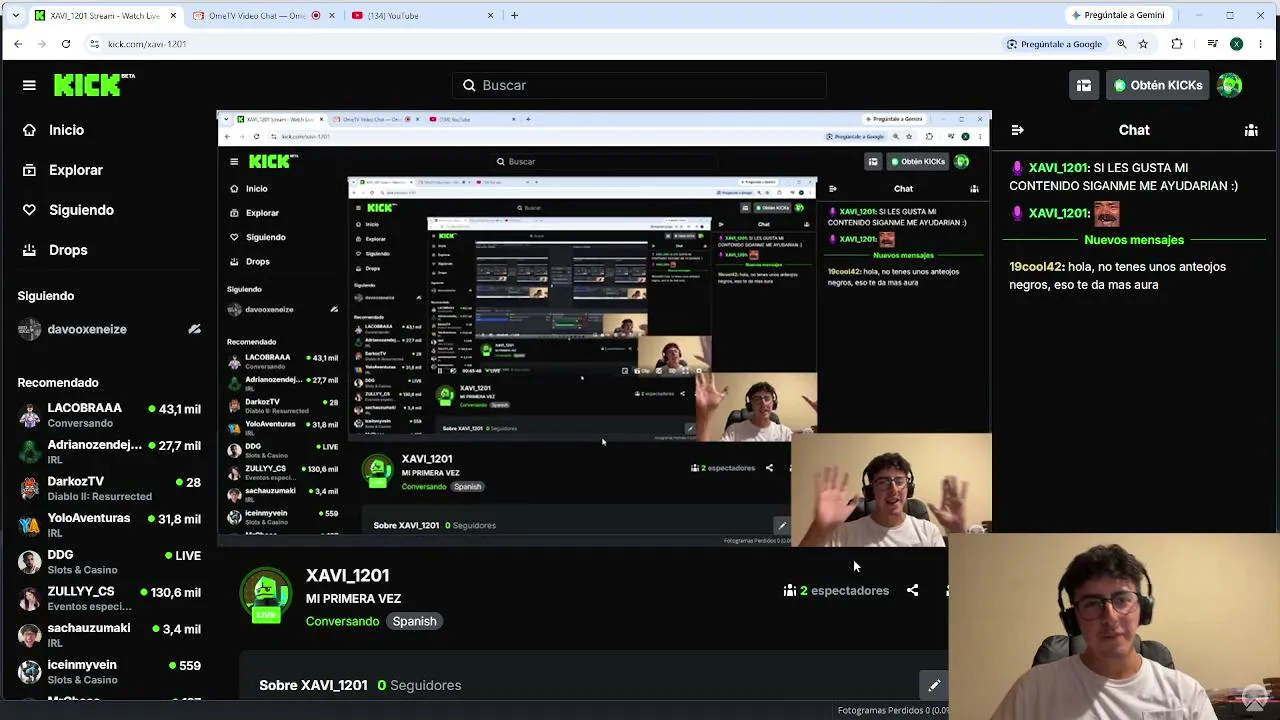The width and height of the screenshot is (1280, 720).
Task: Click username 19cool42 in chat
Action: pos(1036,267)
